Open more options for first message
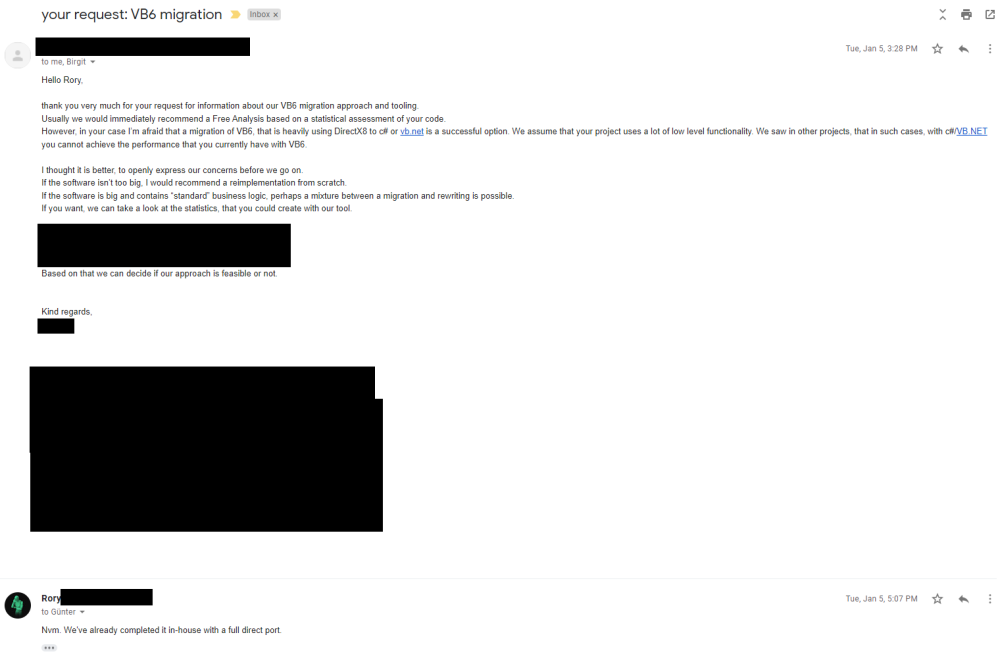The height and width of the screenshot is (662, 1000). (990, 48)
